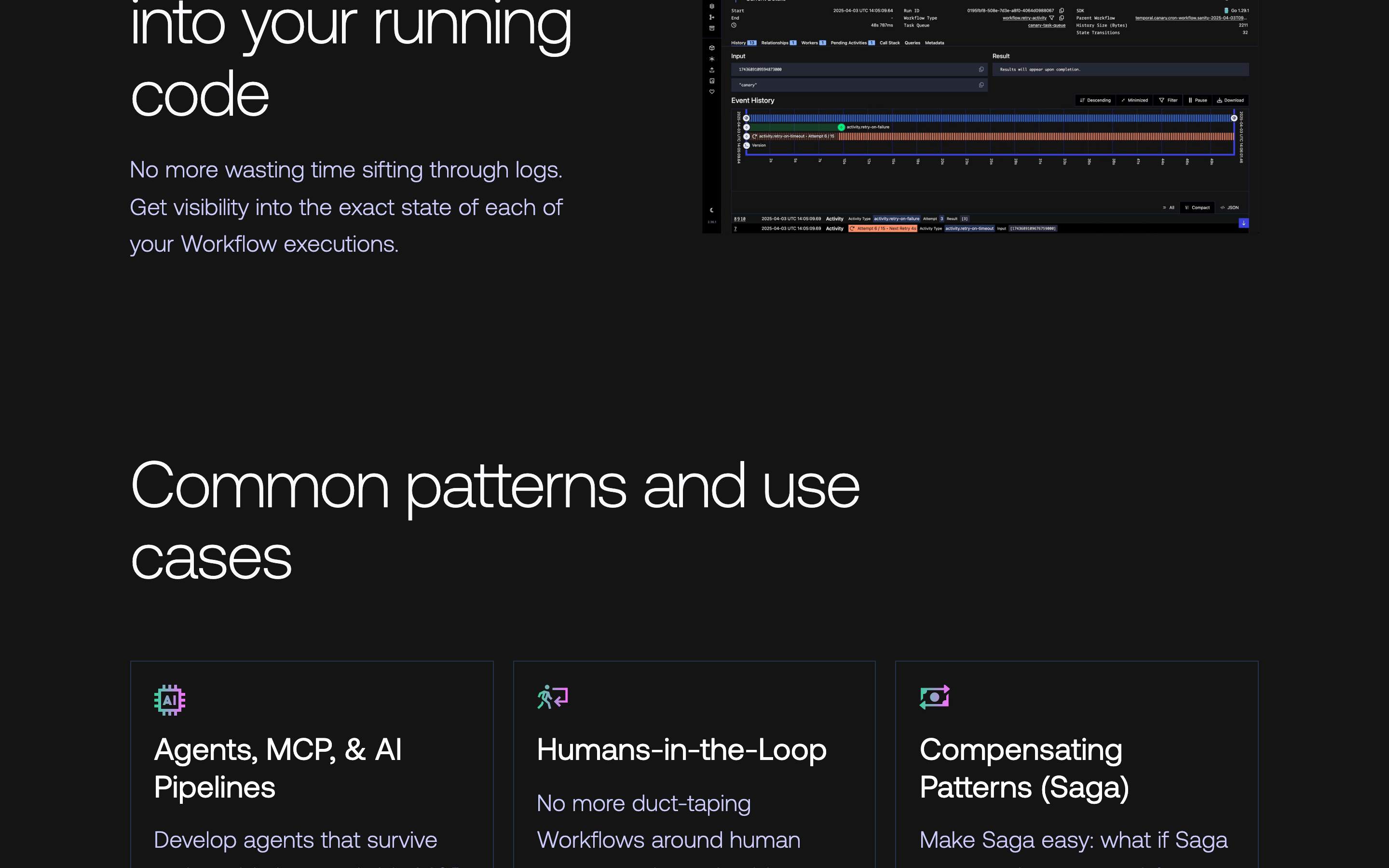Switch to the Relationships tab
Screen dimensions: 1389x868
tap(778, 43)
